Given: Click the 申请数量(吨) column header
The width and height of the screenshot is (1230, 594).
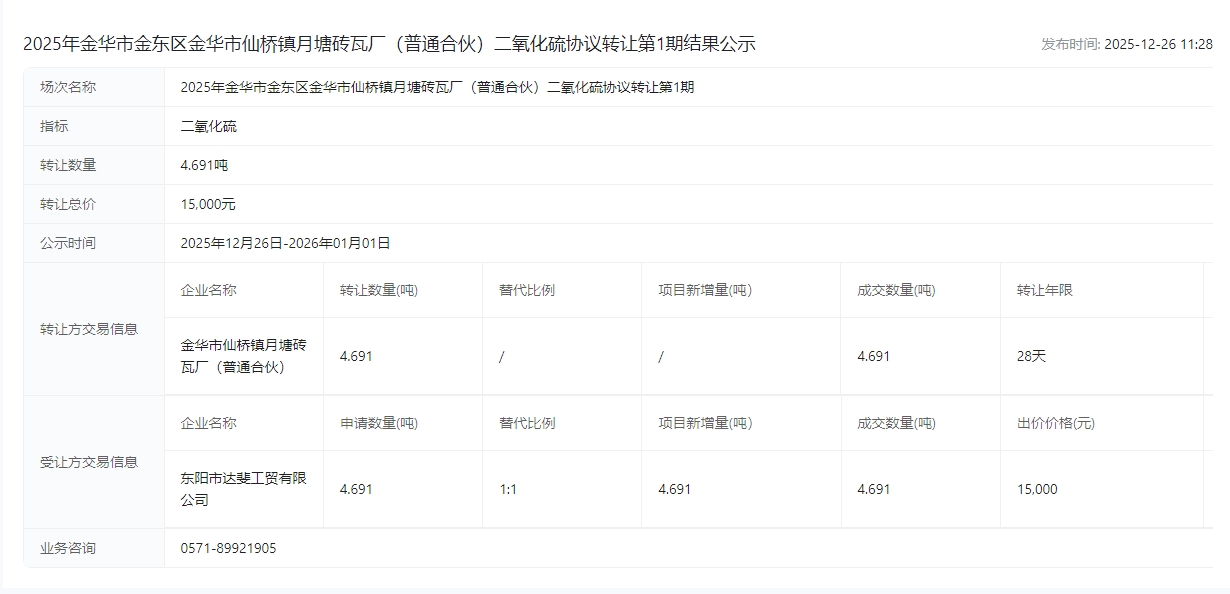Looking at the screenshot, I should pyautogui.click(x=378, y=423).
